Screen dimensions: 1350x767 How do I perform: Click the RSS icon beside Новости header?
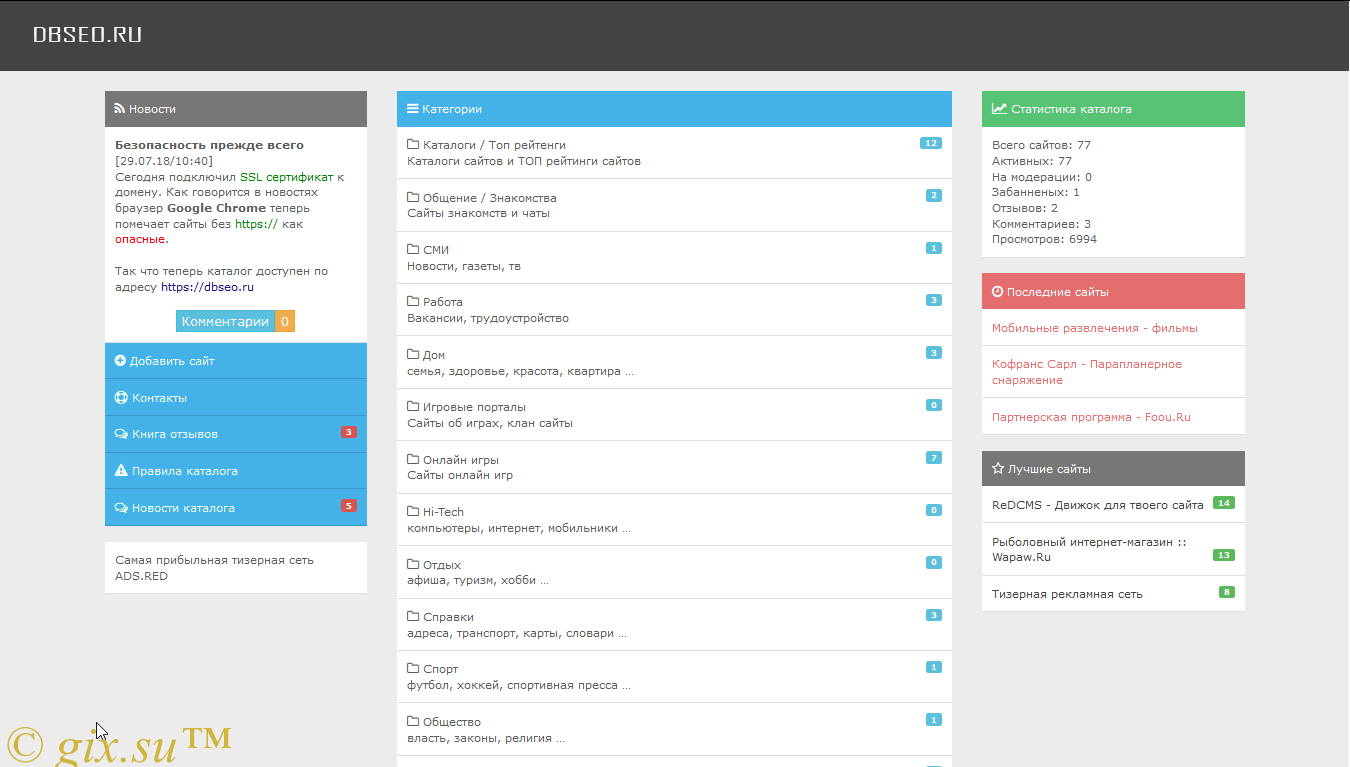(x=120, y=109)
